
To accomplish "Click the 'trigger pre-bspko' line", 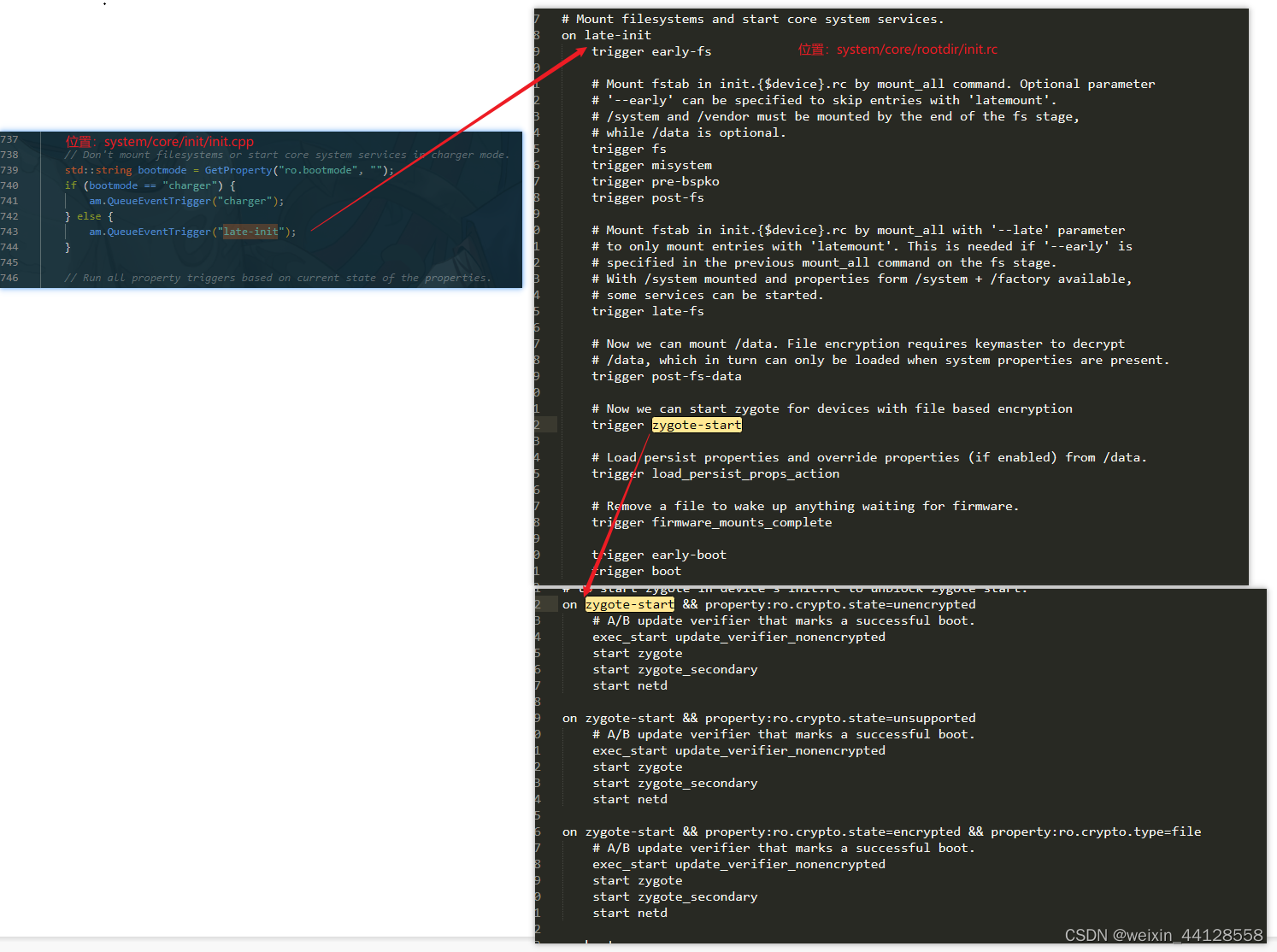I will (656, 181).
